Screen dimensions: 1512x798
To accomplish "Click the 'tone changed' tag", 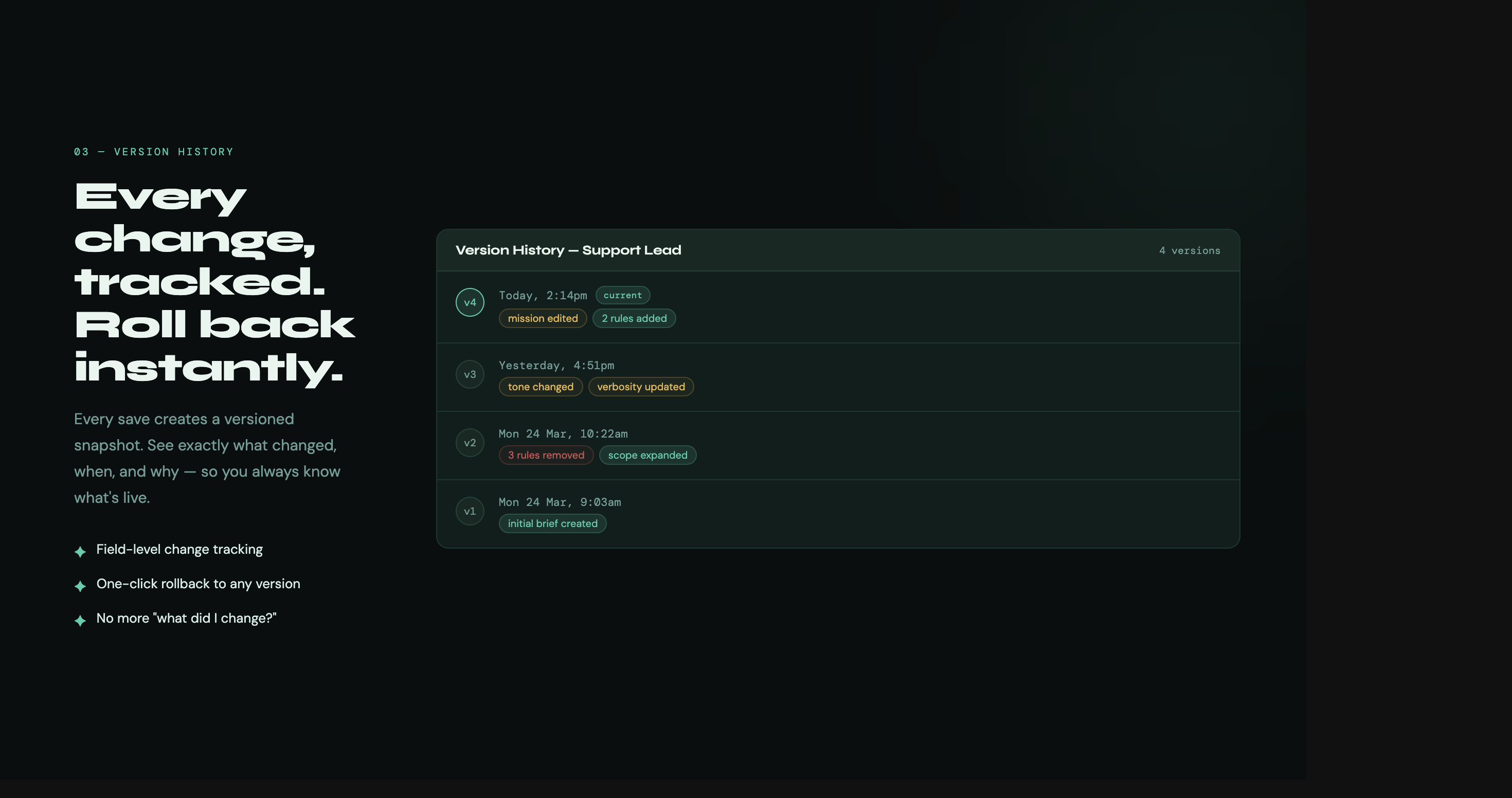I will pyautogui.click(x=540, y=387).
